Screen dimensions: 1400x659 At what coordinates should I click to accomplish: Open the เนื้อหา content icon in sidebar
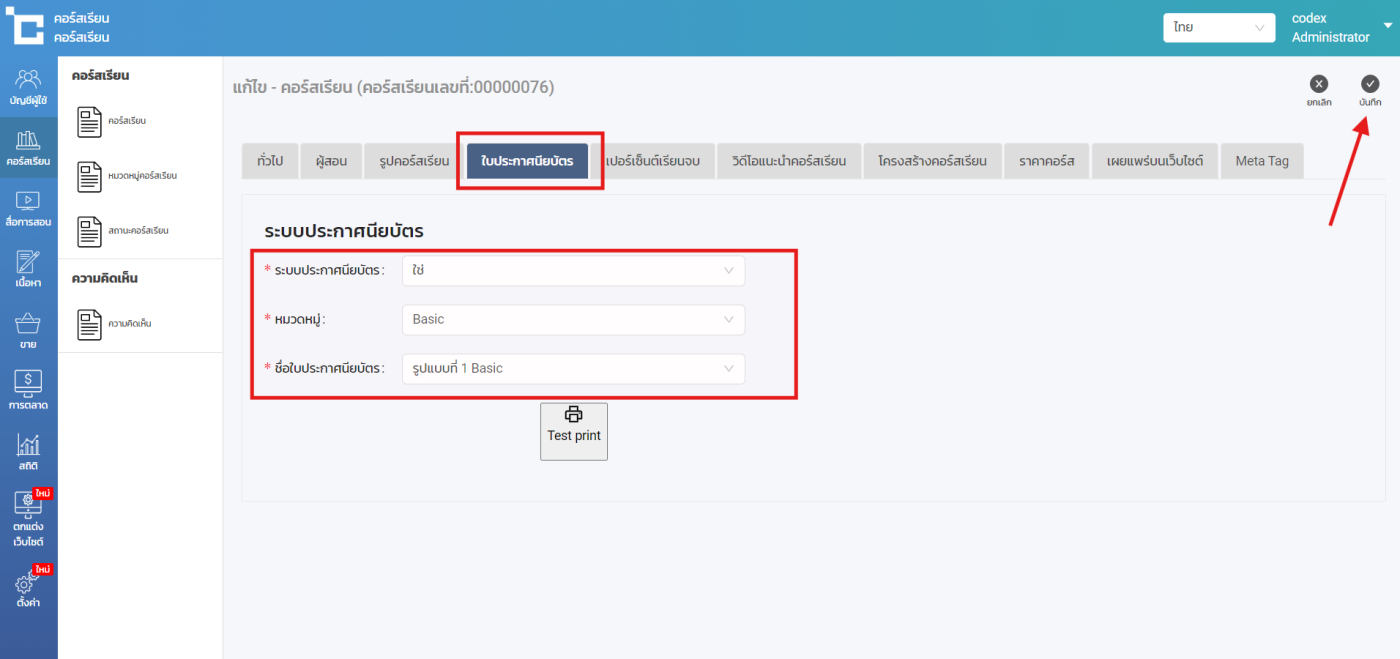(x=28, y=263)
